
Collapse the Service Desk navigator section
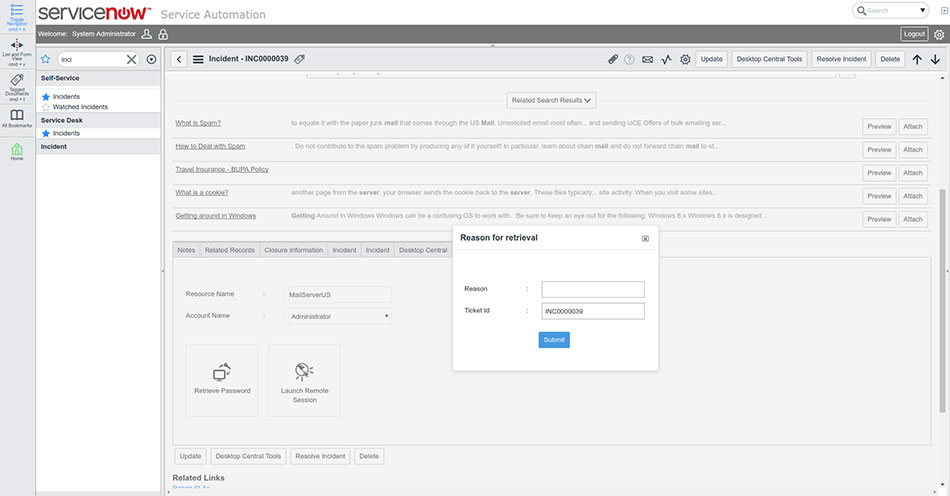(x=98, y=121)
